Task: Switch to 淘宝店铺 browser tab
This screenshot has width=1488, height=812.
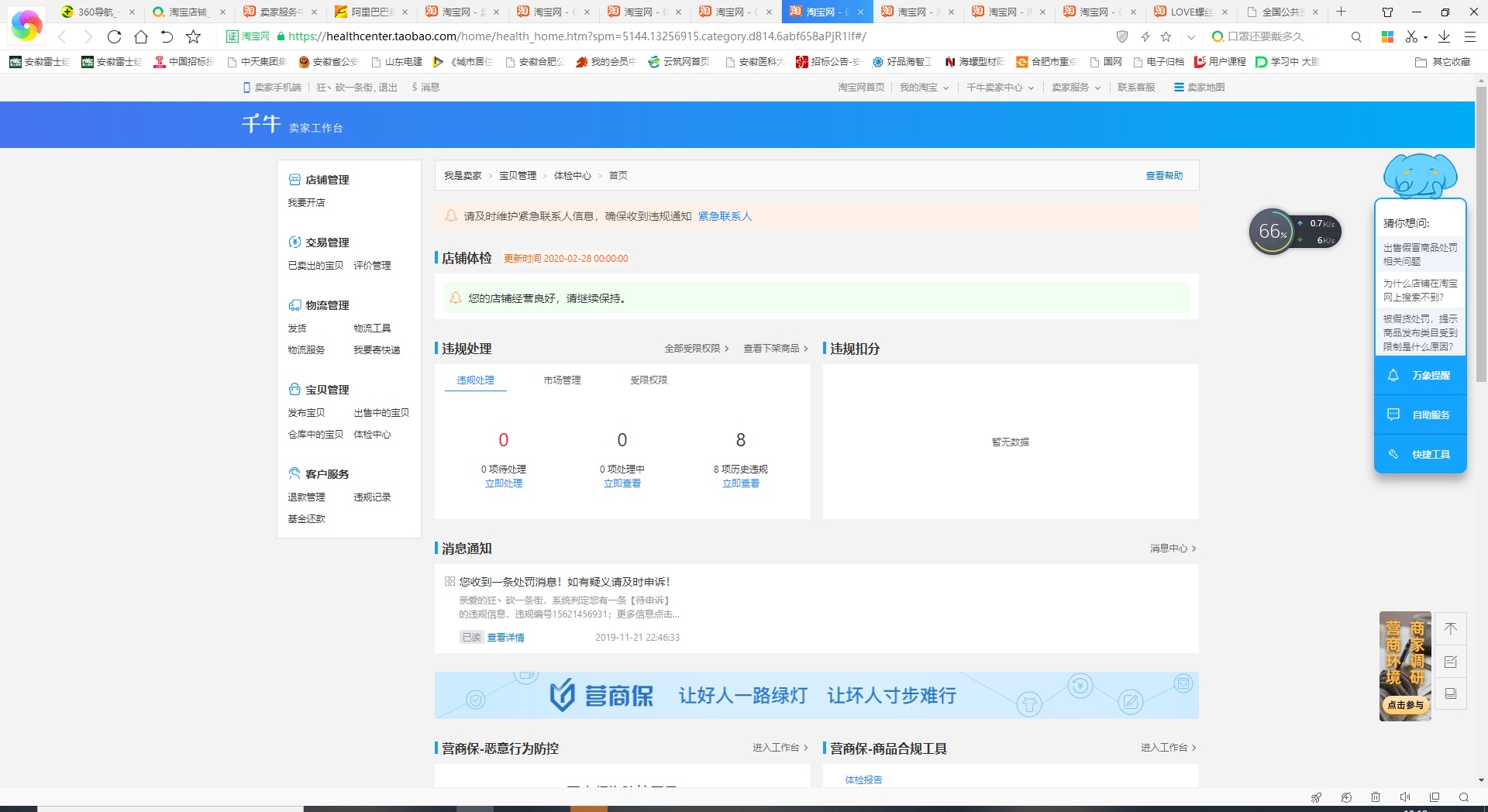Action: (188, 12)
